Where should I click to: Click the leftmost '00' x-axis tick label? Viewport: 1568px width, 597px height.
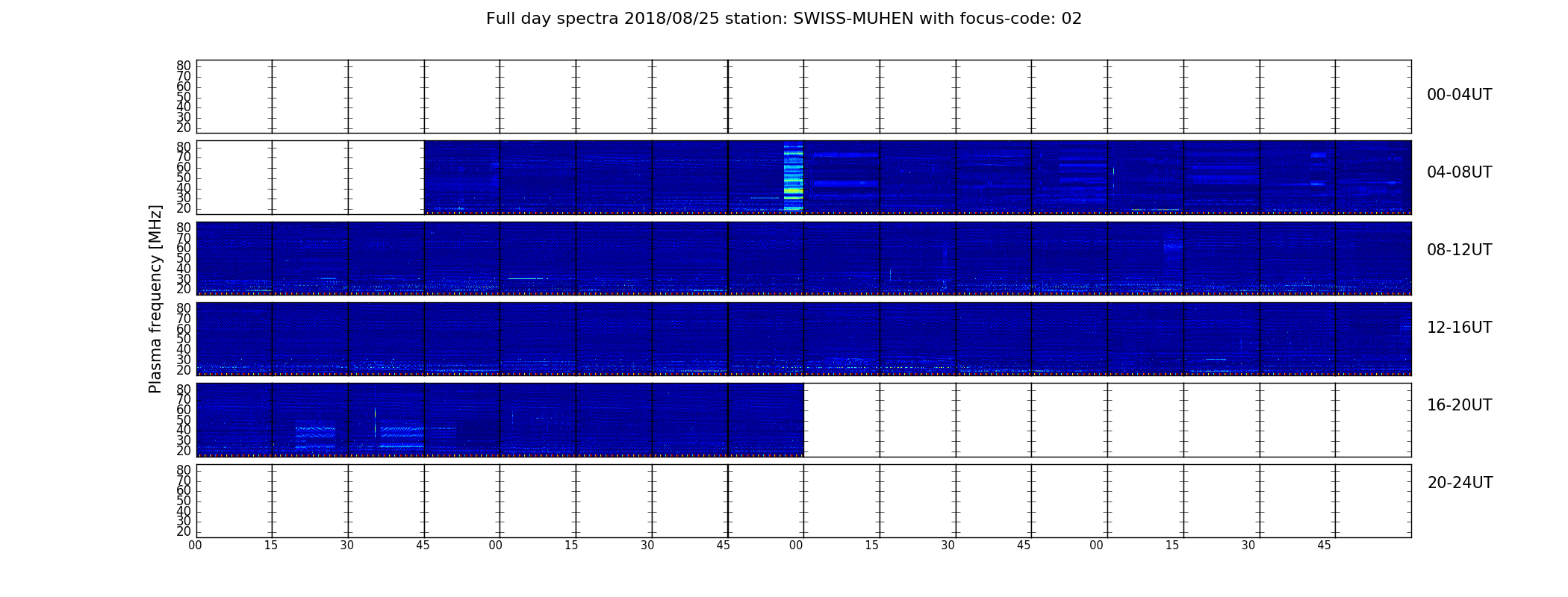pyautogui.click(x=196, y=546)
